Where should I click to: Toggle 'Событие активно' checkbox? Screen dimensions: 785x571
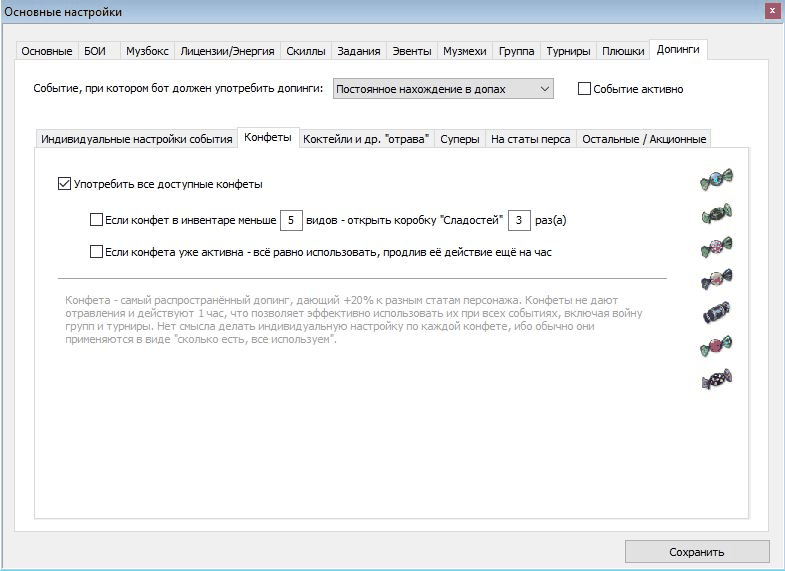click(584, 89)
